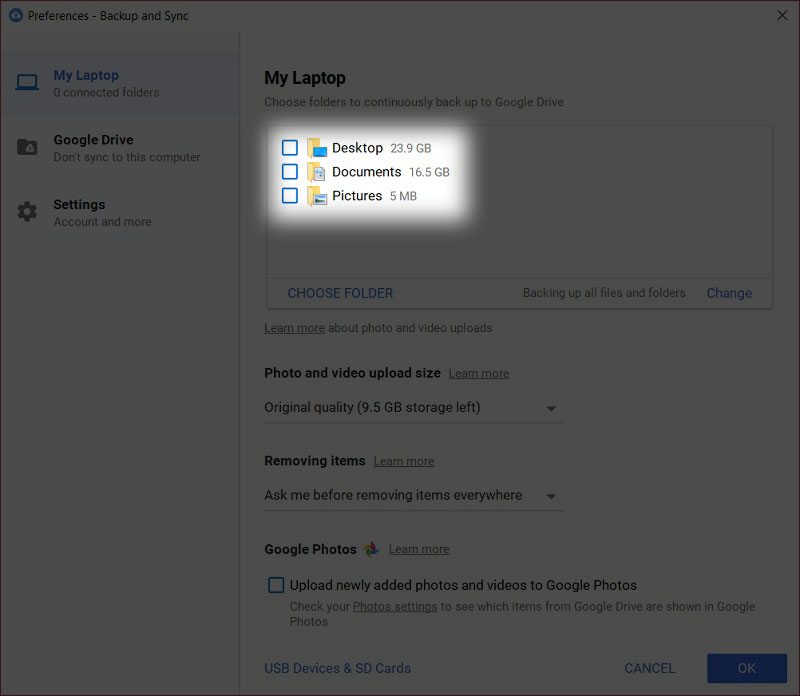Close the Preferences window
This screenshot has width=800, height=696.
click(782, 15)
